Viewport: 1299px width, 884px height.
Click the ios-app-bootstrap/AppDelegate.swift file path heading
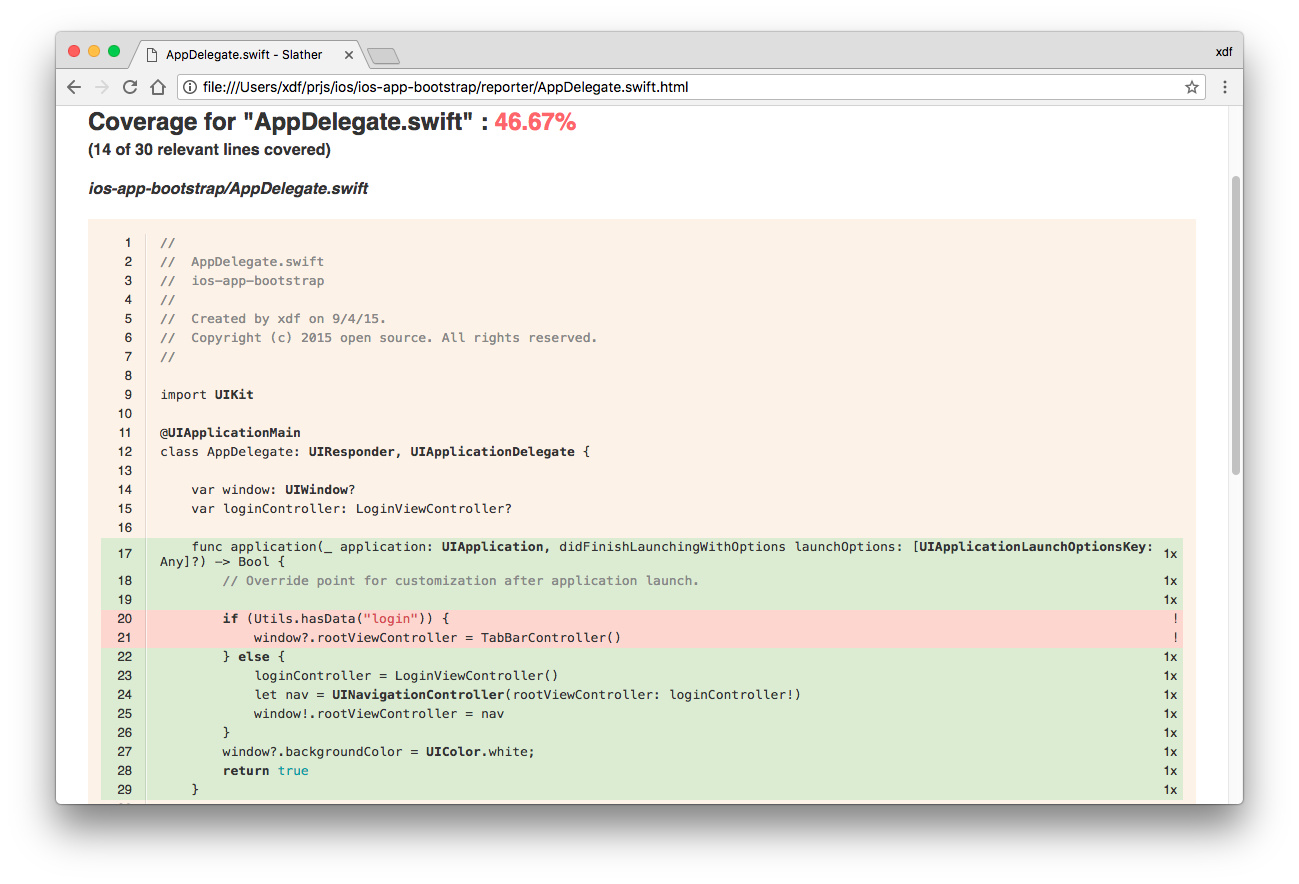click(228, 189)
